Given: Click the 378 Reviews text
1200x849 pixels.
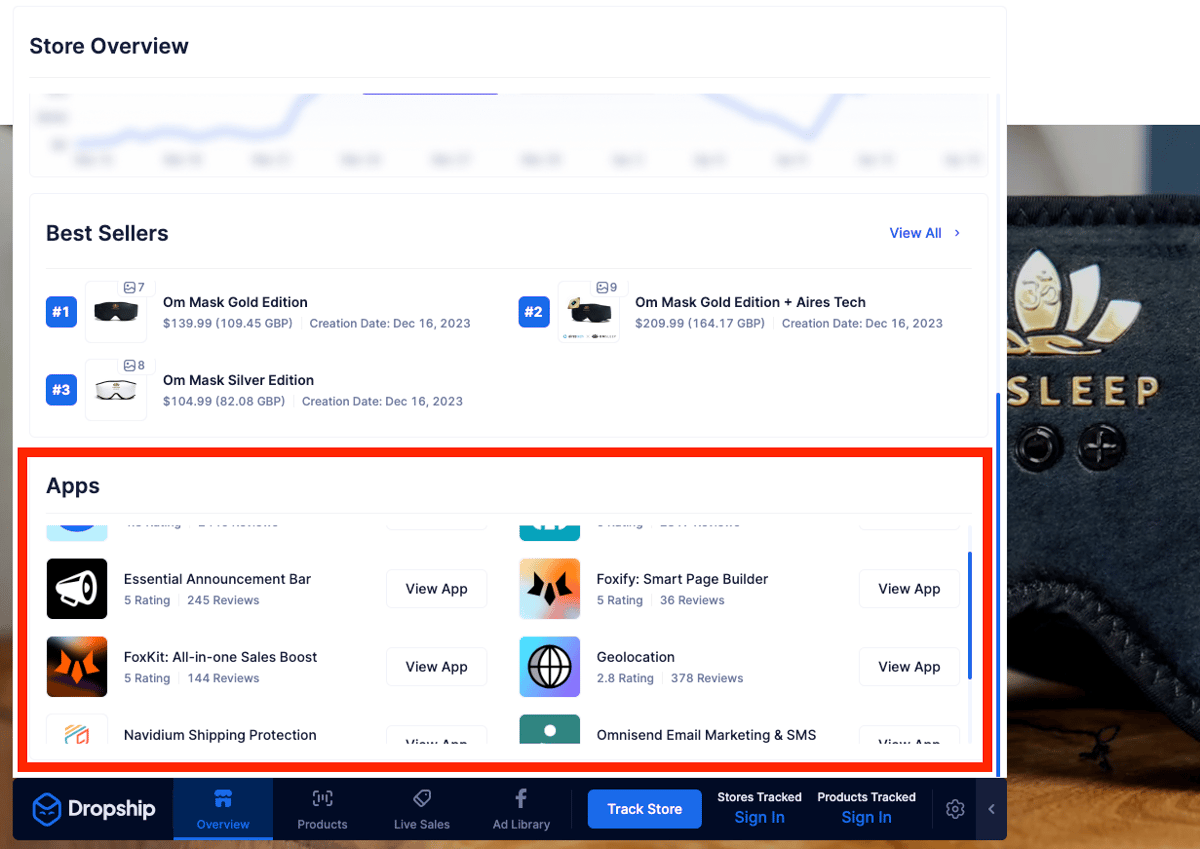Looking at the screenshot, I should [x=707, y=678].
